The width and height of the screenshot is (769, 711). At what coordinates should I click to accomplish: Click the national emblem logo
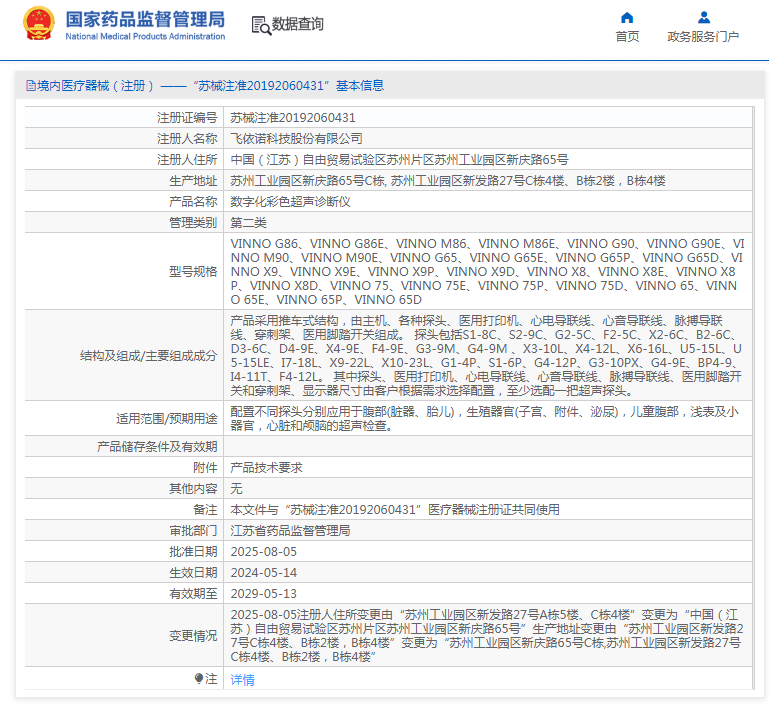point(38,24)
